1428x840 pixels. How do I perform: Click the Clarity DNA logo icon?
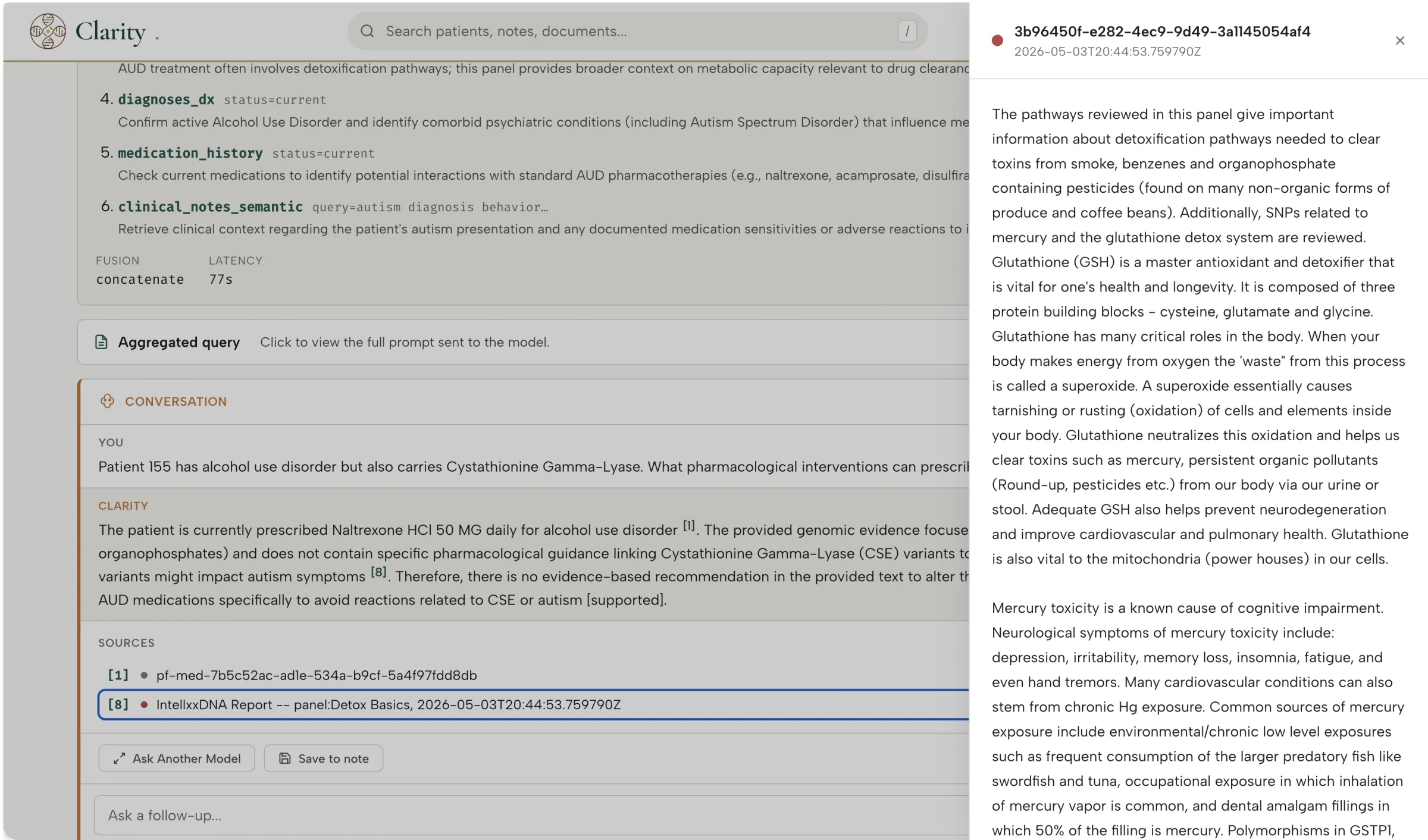(x=48, y=31)
